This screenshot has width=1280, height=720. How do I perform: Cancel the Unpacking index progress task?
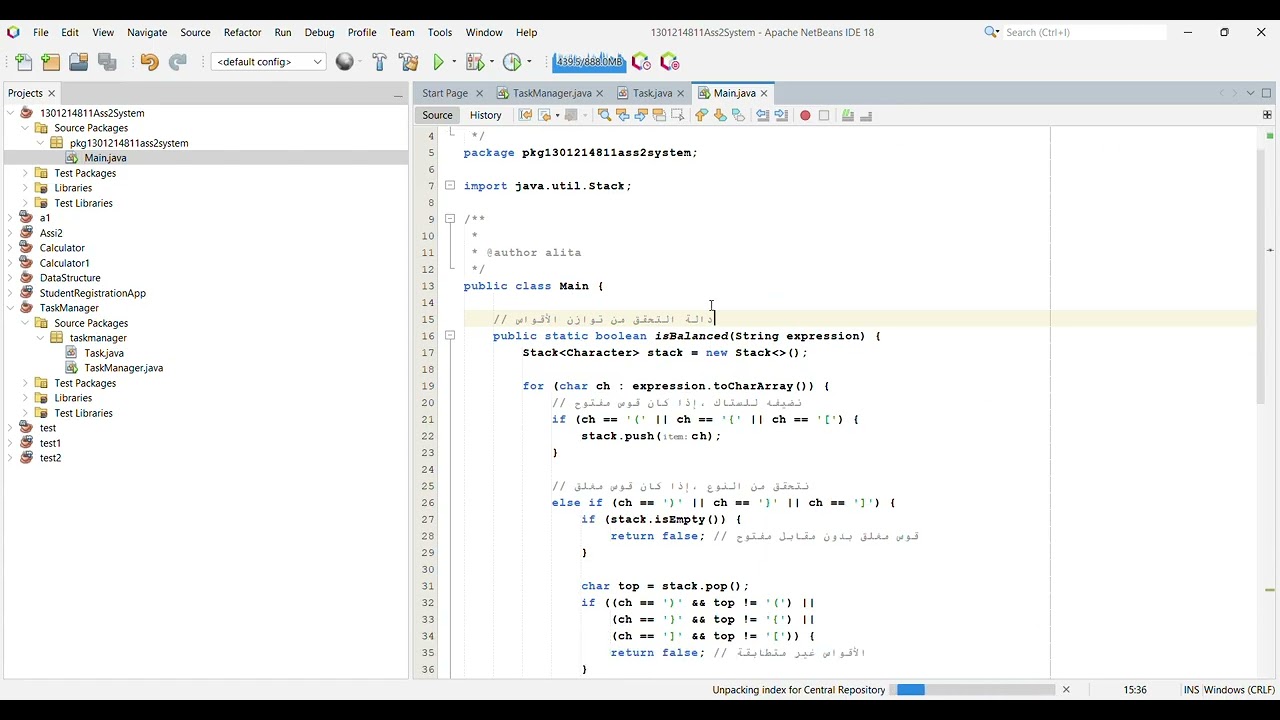point(1066,690)
